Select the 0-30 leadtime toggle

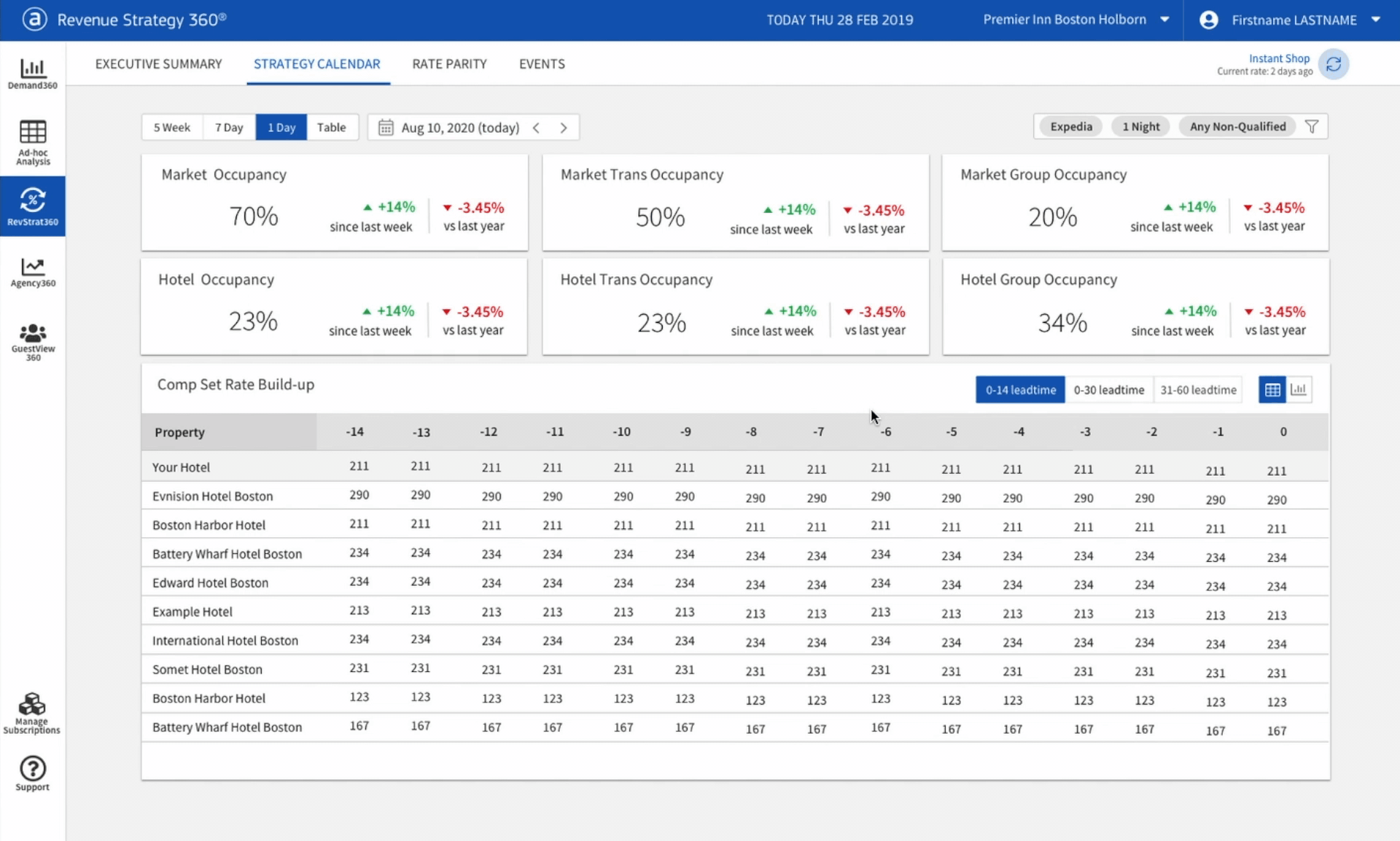pos(1108,390)
